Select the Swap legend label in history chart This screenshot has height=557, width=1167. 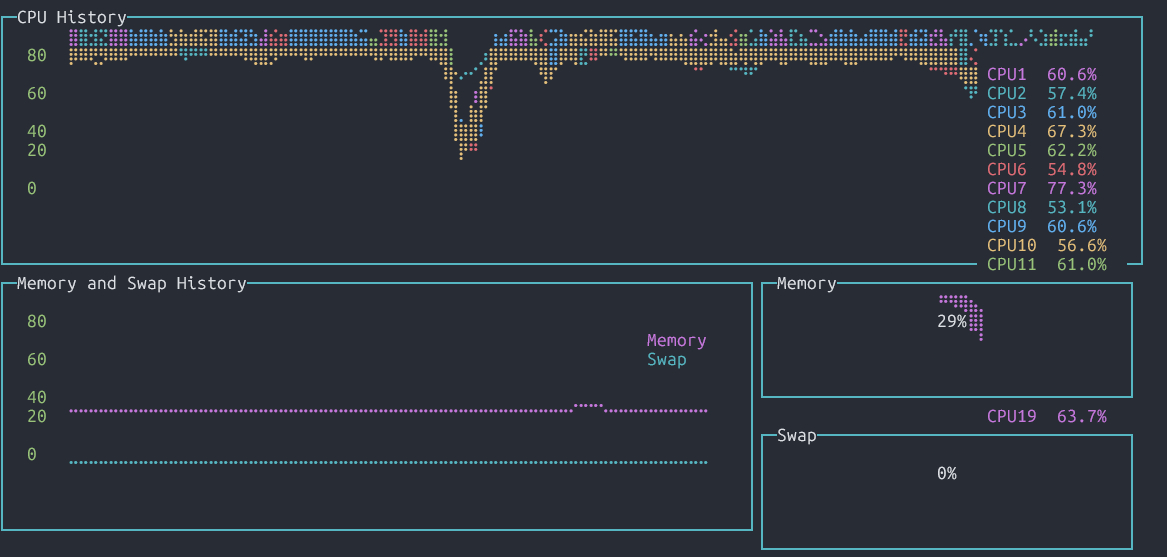coord(666,359)
